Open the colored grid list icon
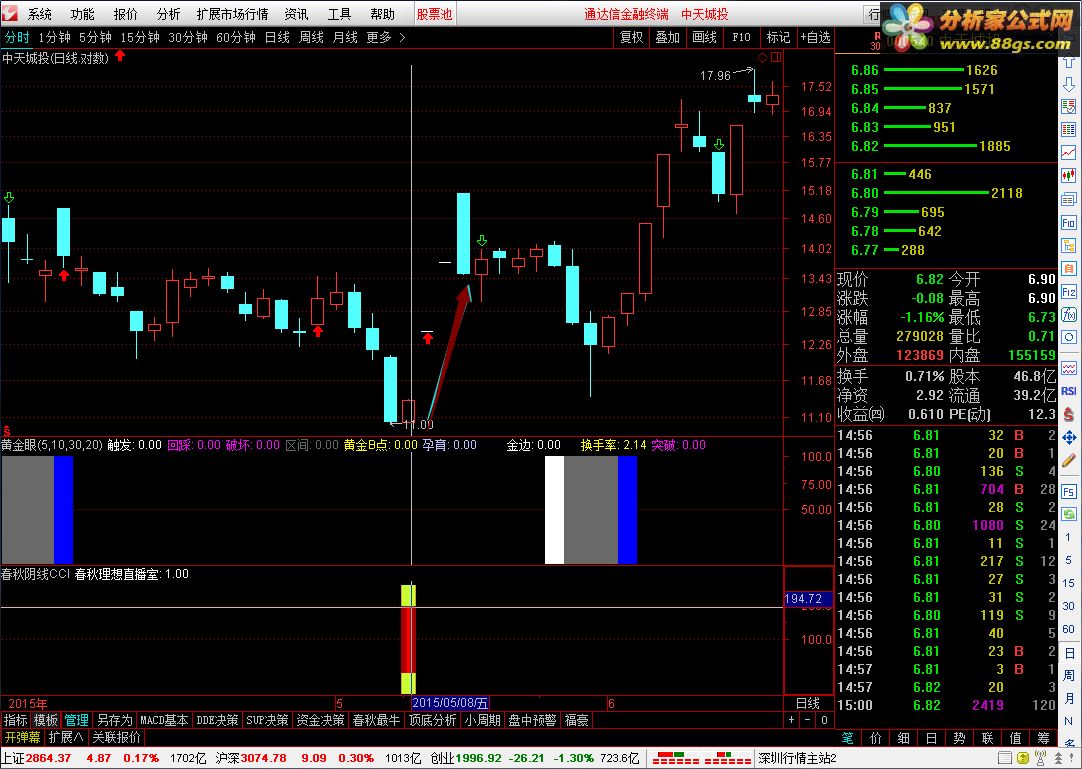 click(x=1069, y=129)
